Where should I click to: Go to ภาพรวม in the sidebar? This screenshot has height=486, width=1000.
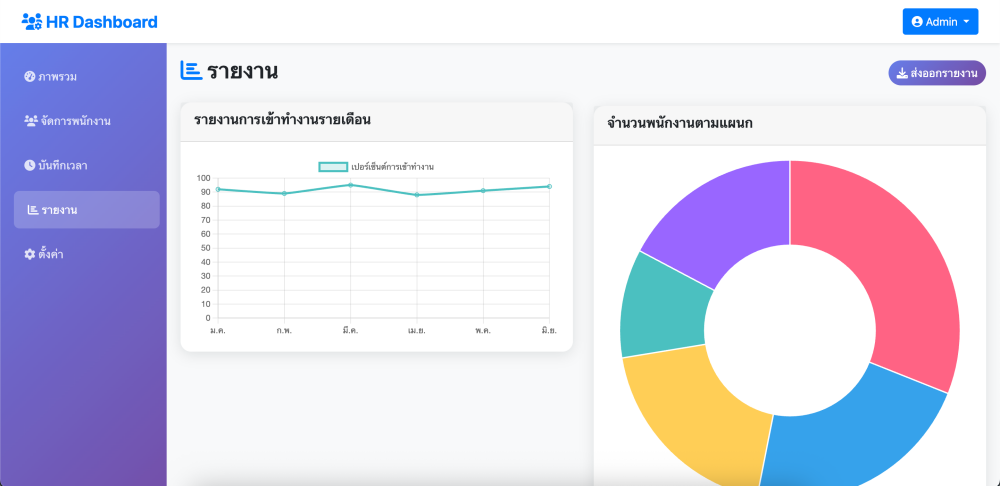coord(87,77)
